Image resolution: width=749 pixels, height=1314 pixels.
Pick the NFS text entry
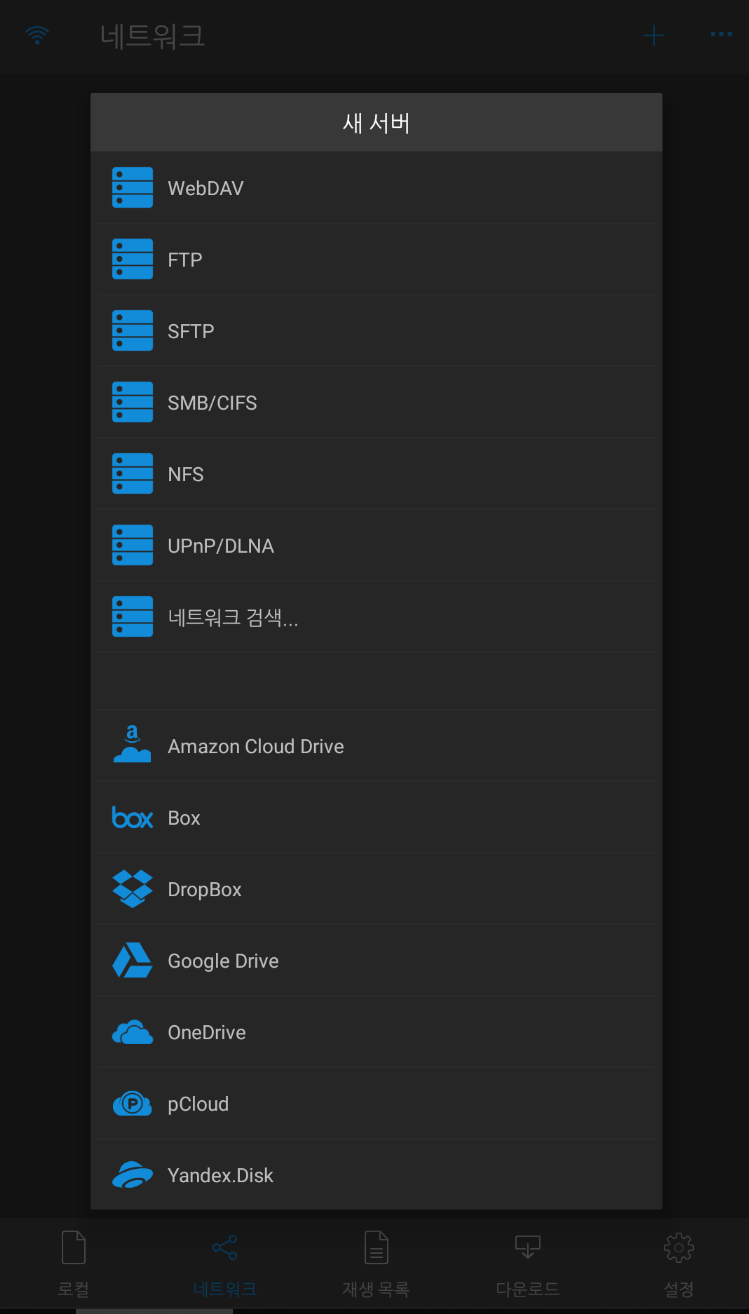[x=186, y=474]
